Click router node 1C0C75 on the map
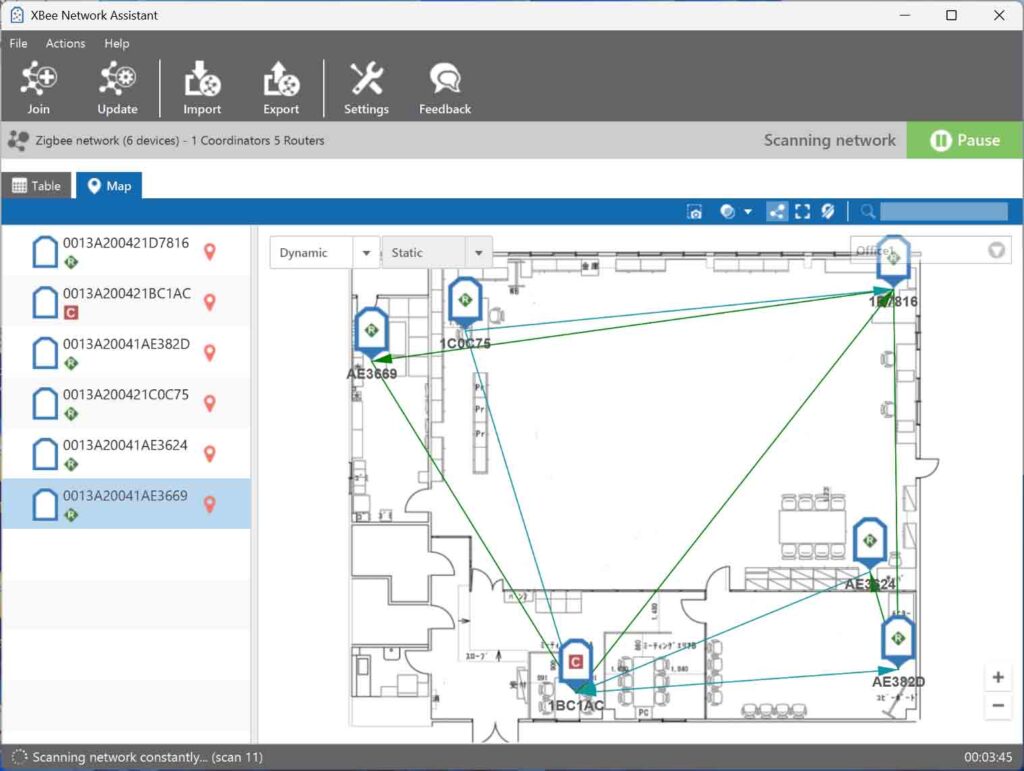The width and height of the screenshot is (1024, 771). coord(465,302)
